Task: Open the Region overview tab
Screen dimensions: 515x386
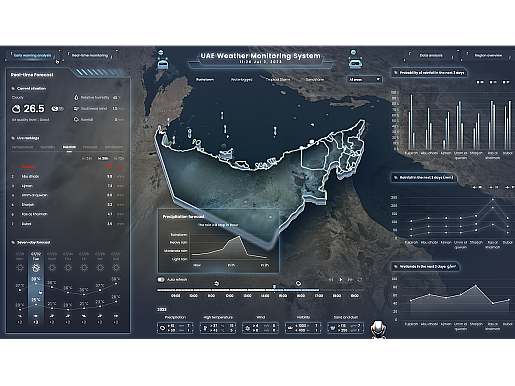Action: tap(488, 55)
